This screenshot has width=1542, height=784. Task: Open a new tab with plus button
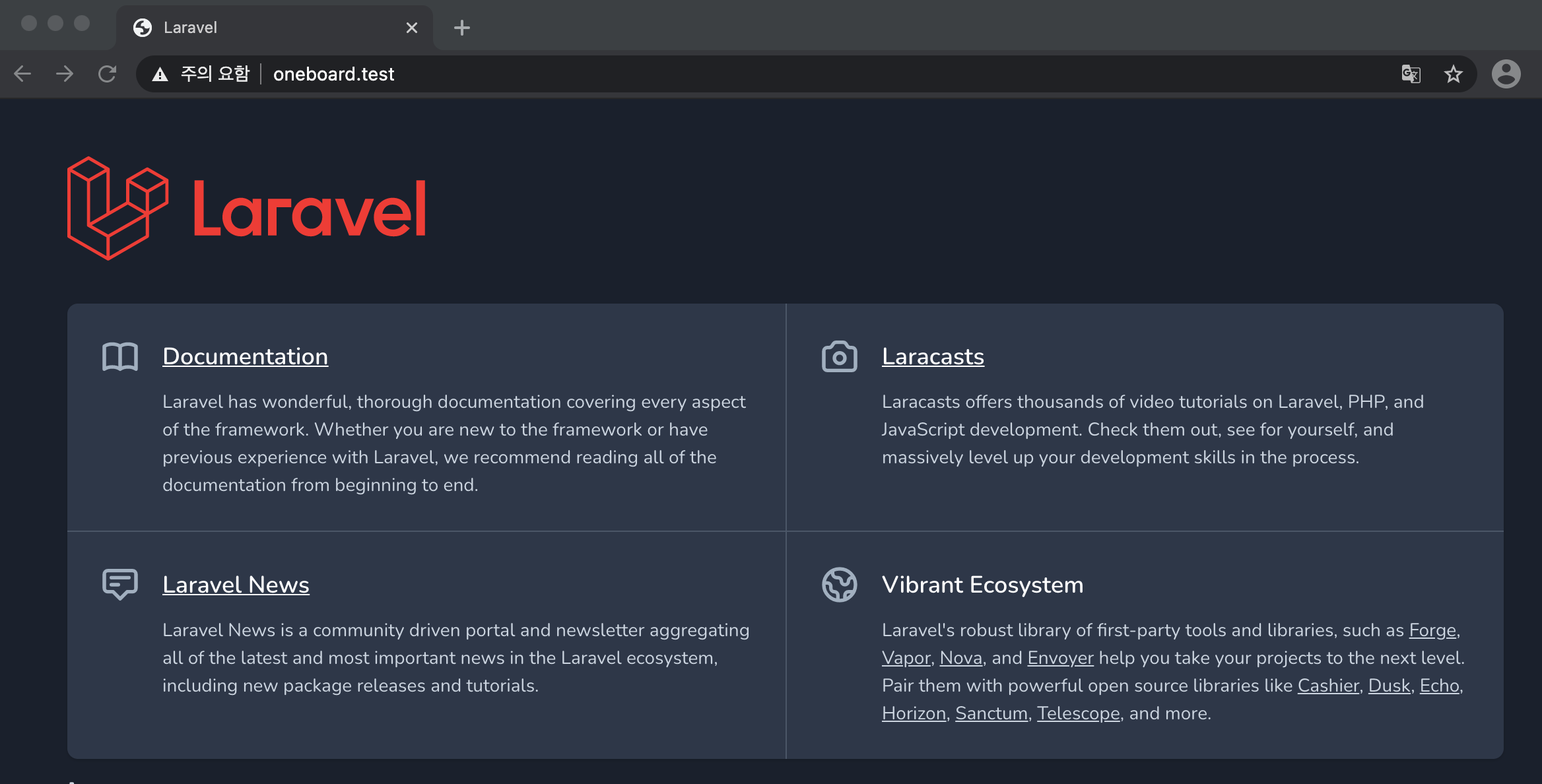[462, 28]
